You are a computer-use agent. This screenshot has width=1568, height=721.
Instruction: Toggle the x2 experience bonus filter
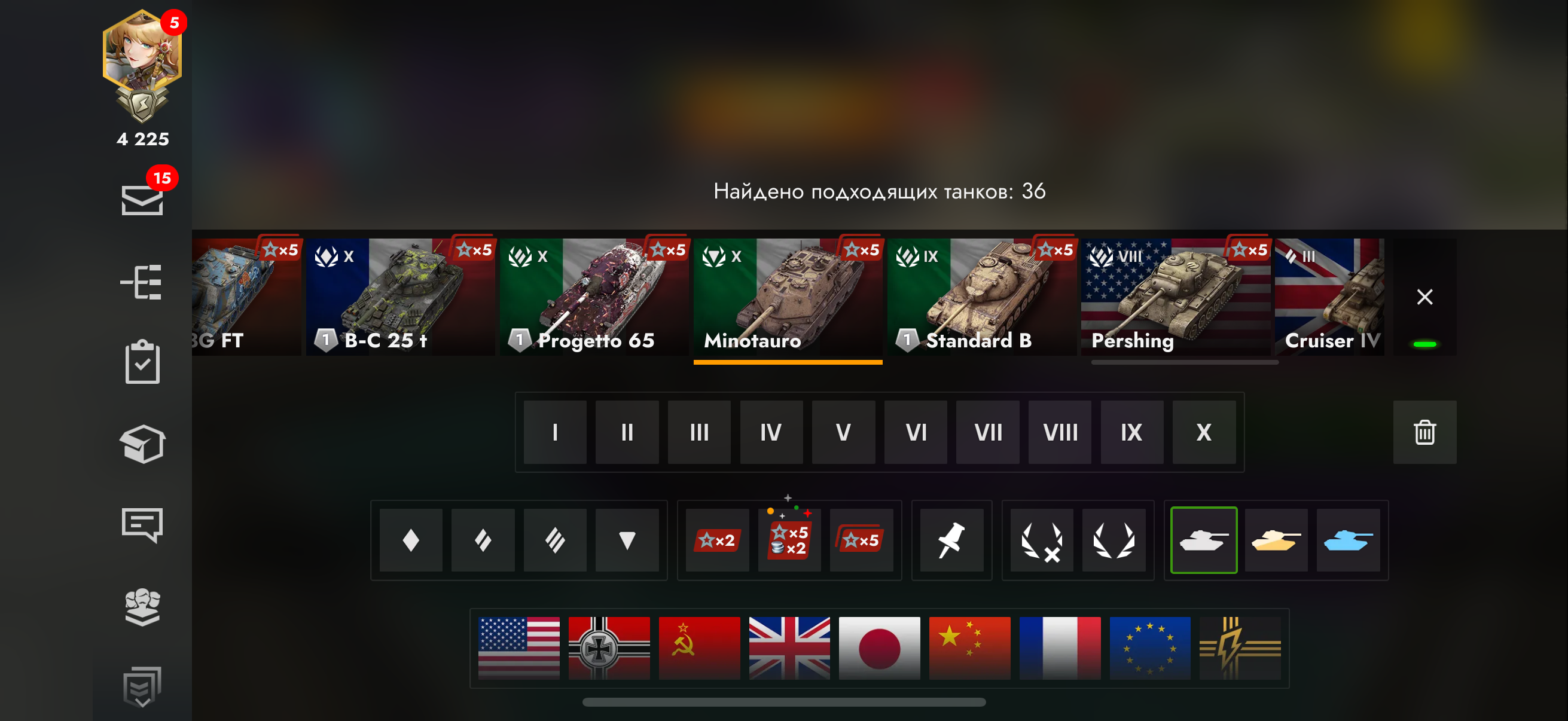pyautogui.click(x=717, y=540)
